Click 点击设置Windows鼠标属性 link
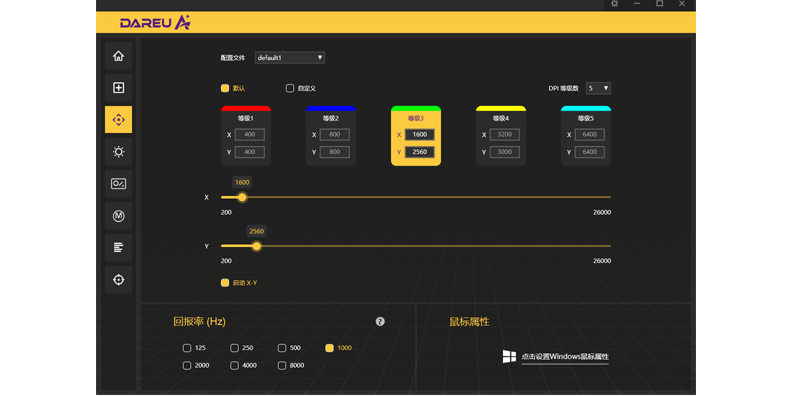Image resolution: width=792 pixels, height=396 pixels. (x=565, y=357)
